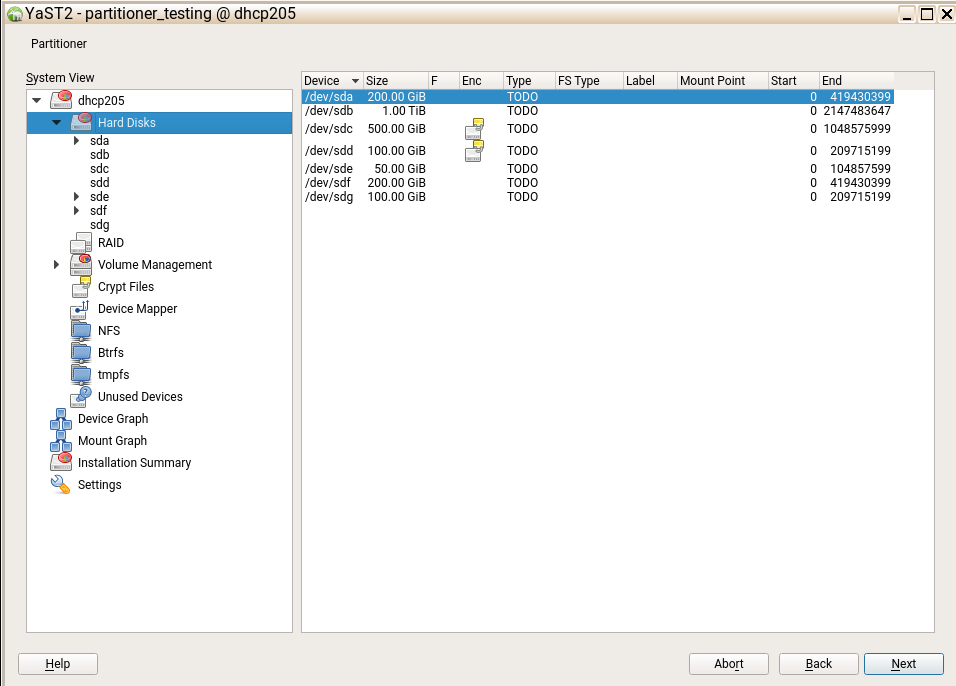Sort table by Device column header
Screen dimensions: 956x686
(x=331, y=81)
